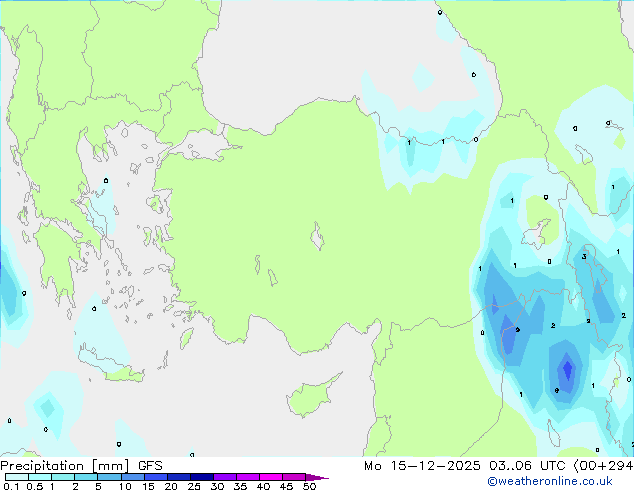Click the 20–25 mm legend color swatch
This screenshot has height=490, width=634.
pos(179,477)
